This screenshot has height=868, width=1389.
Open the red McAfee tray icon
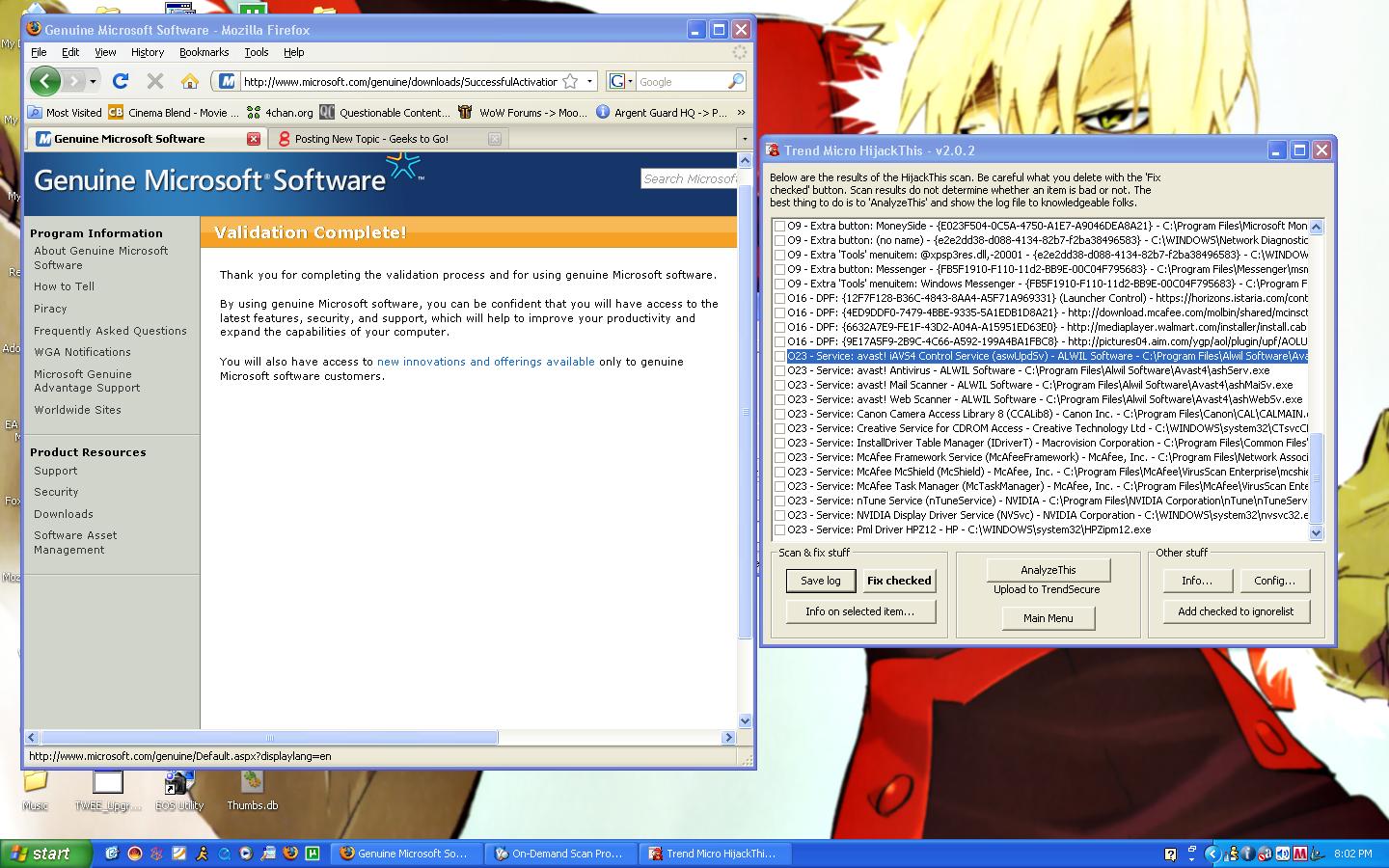click(x=1299, y=854)
